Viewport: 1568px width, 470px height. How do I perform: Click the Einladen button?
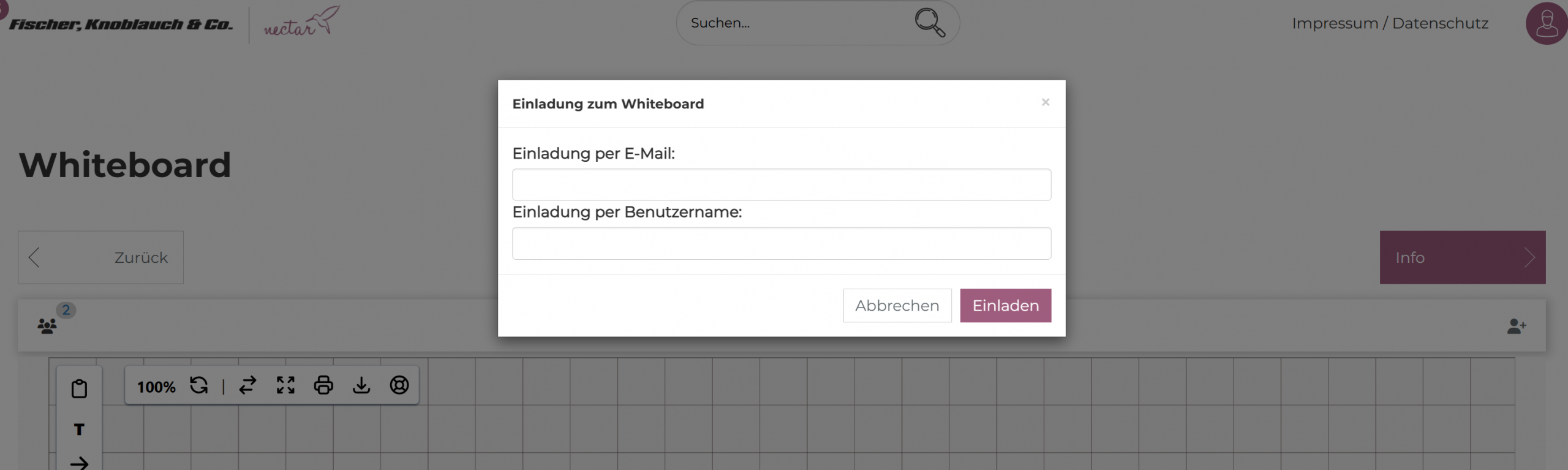pos(1005,305)
